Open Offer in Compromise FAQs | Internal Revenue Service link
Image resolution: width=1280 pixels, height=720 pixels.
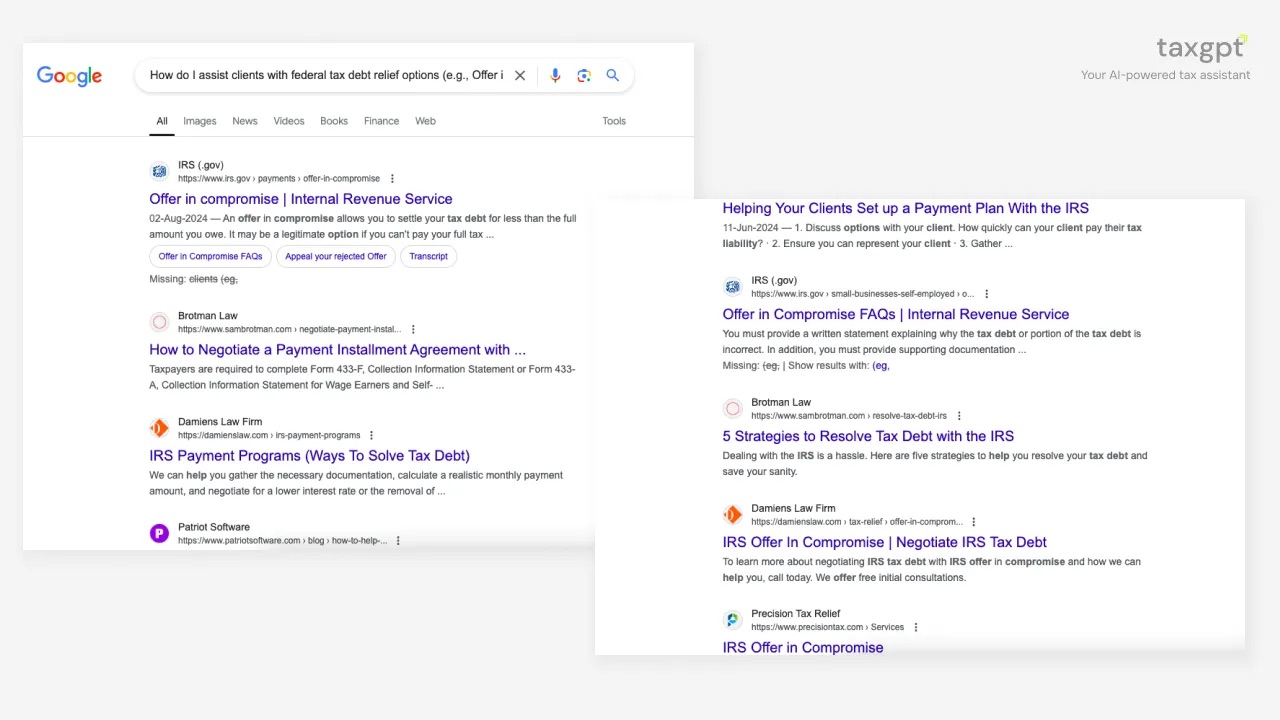coord(896,314)
